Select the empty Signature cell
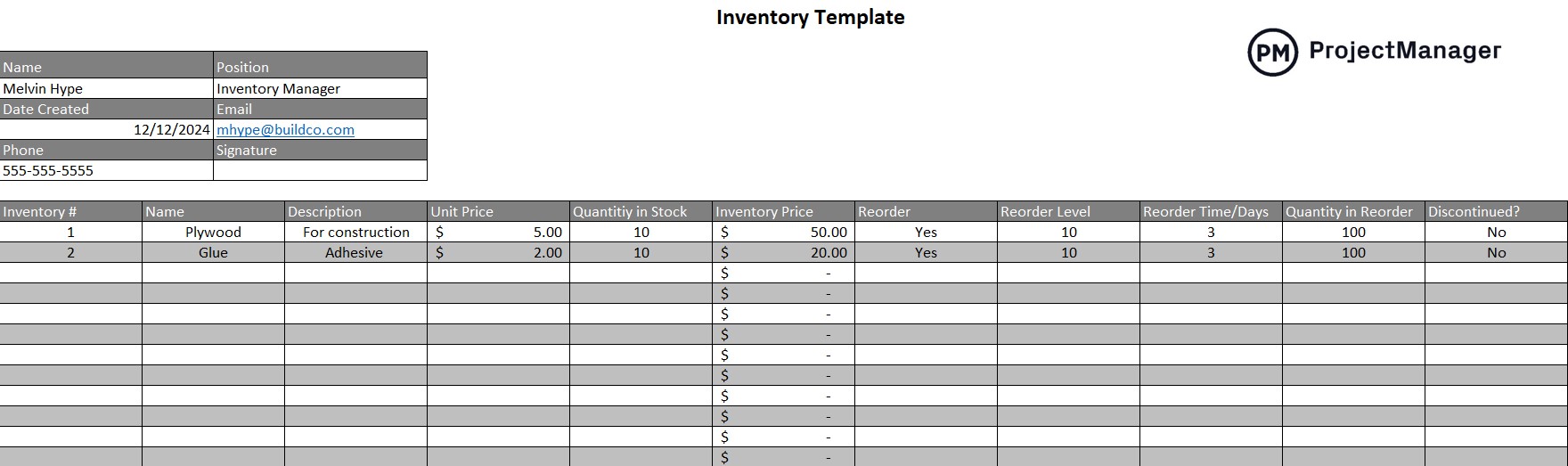The width and height of the screenshot is (1568, 466). coord(321,170)
